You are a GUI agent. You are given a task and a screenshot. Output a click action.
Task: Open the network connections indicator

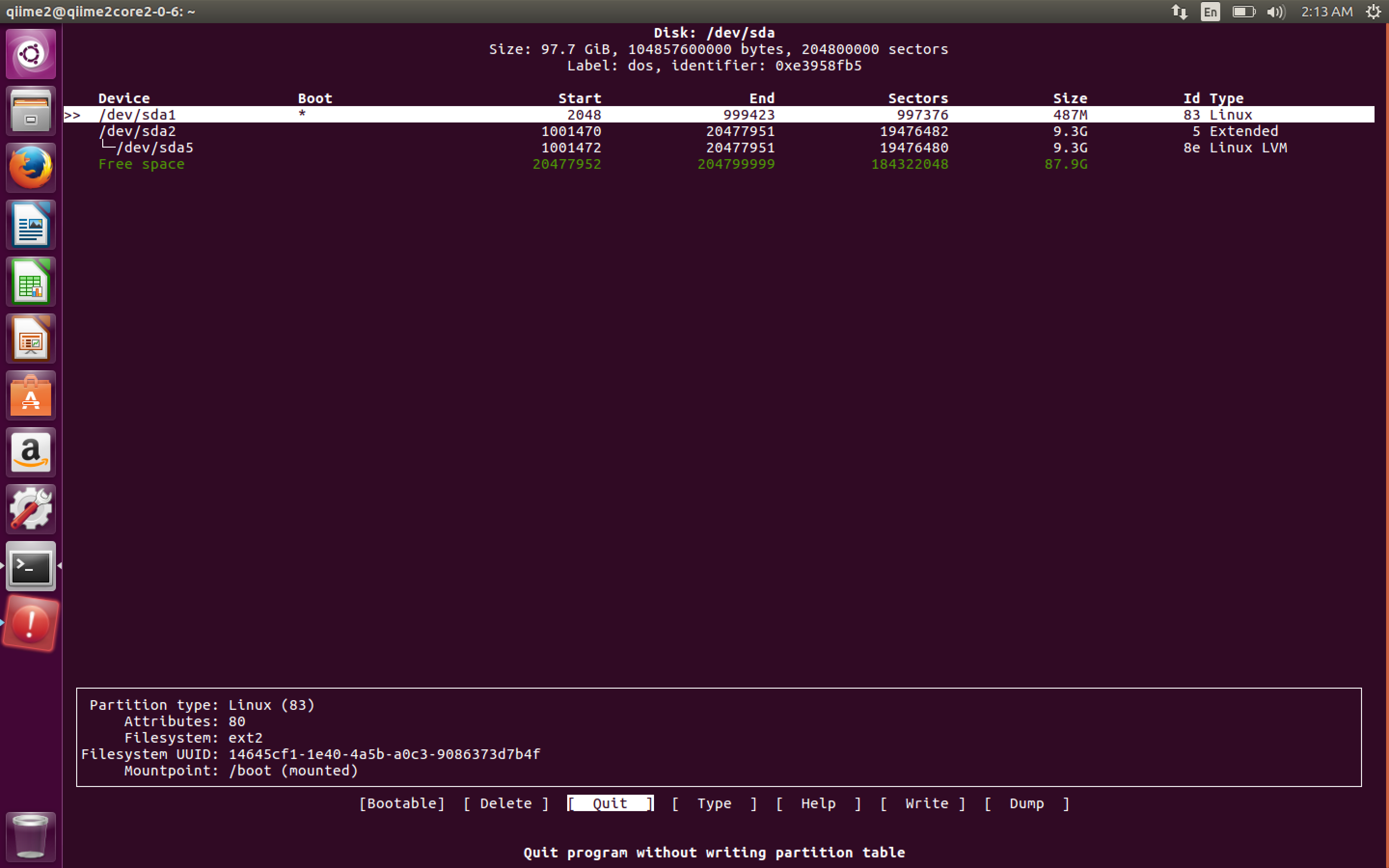click(1179, 12)
